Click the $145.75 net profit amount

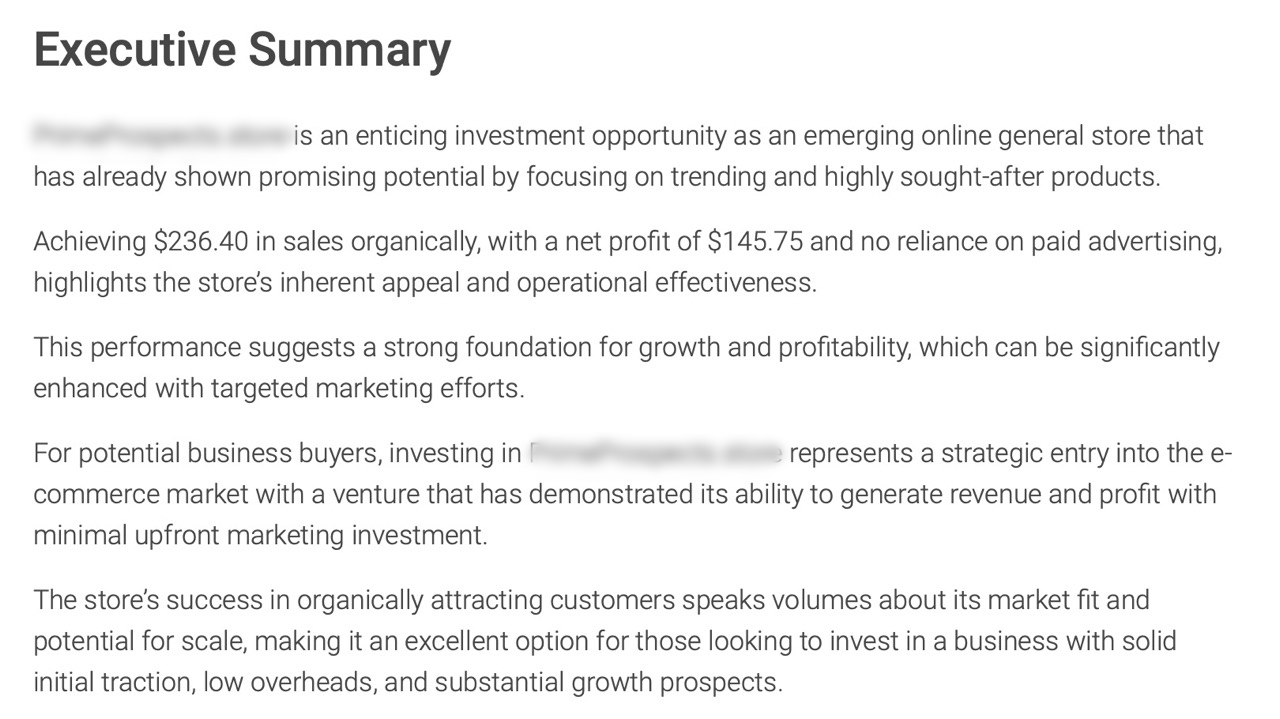coord(755,241)
